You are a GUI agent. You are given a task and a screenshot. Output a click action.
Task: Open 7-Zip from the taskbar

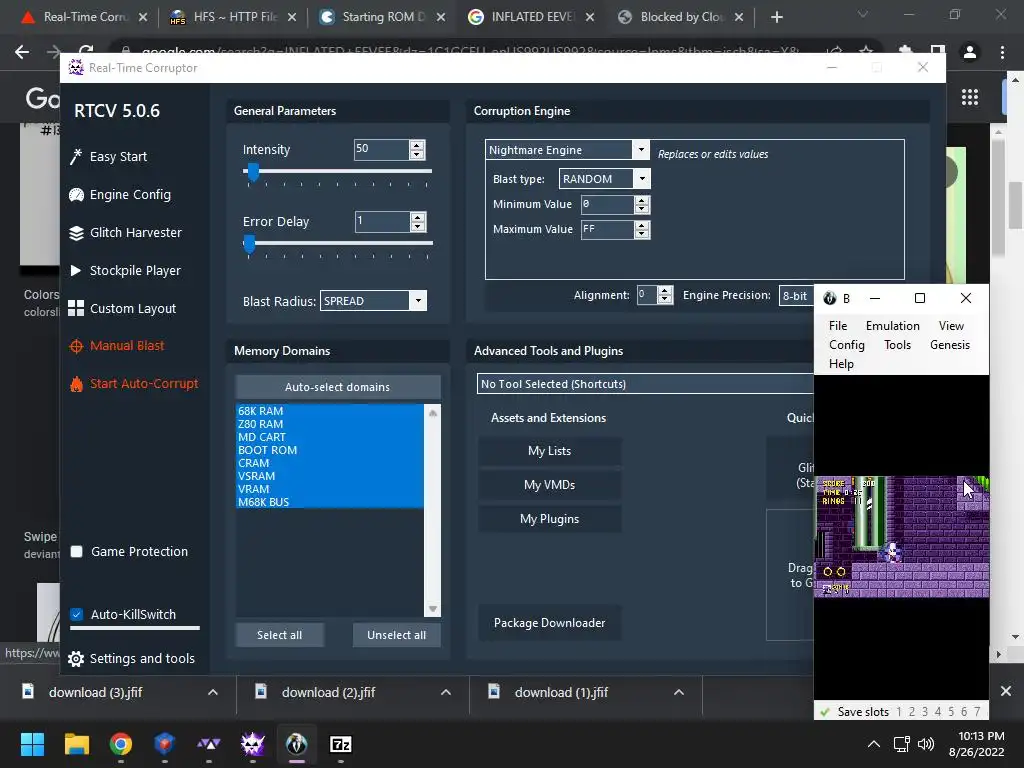[341, 744]
